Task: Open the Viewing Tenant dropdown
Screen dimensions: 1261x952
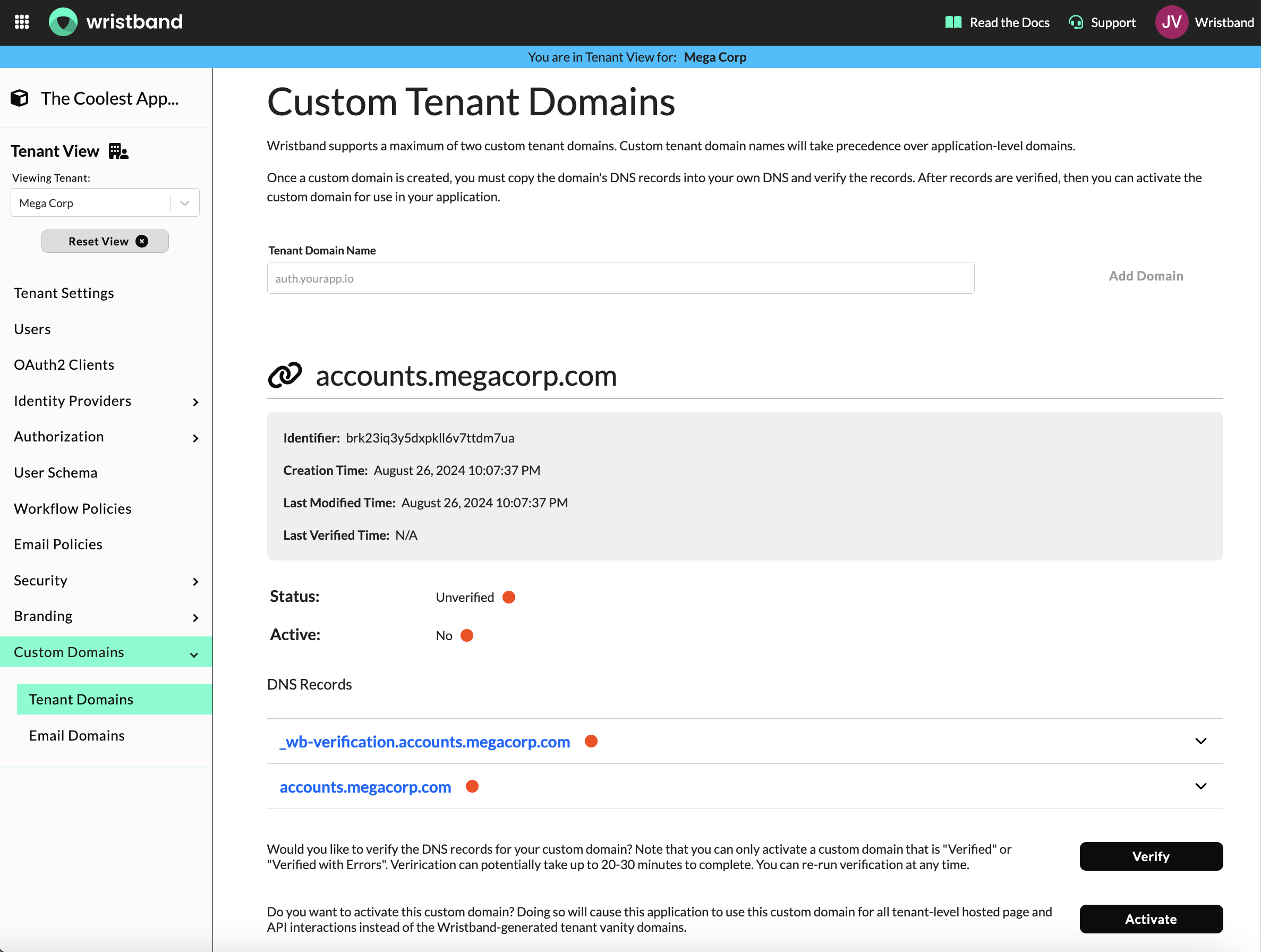Action: click(183, 203)
